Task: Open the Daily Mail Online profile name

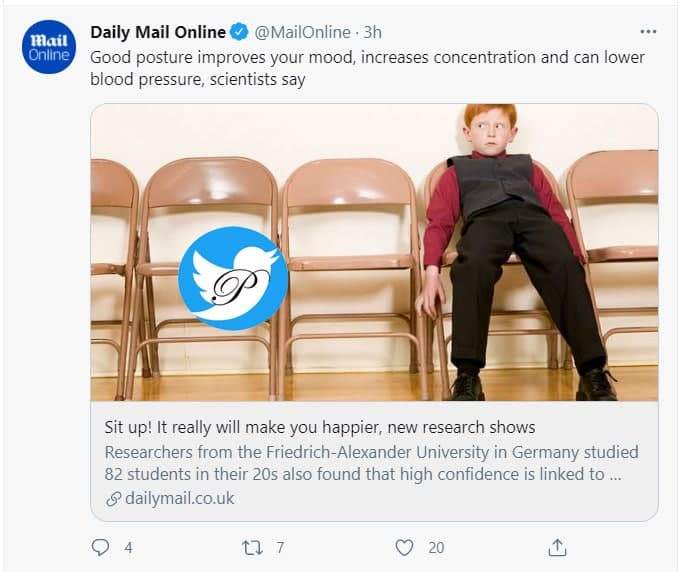Action: [x=158, y=32]
